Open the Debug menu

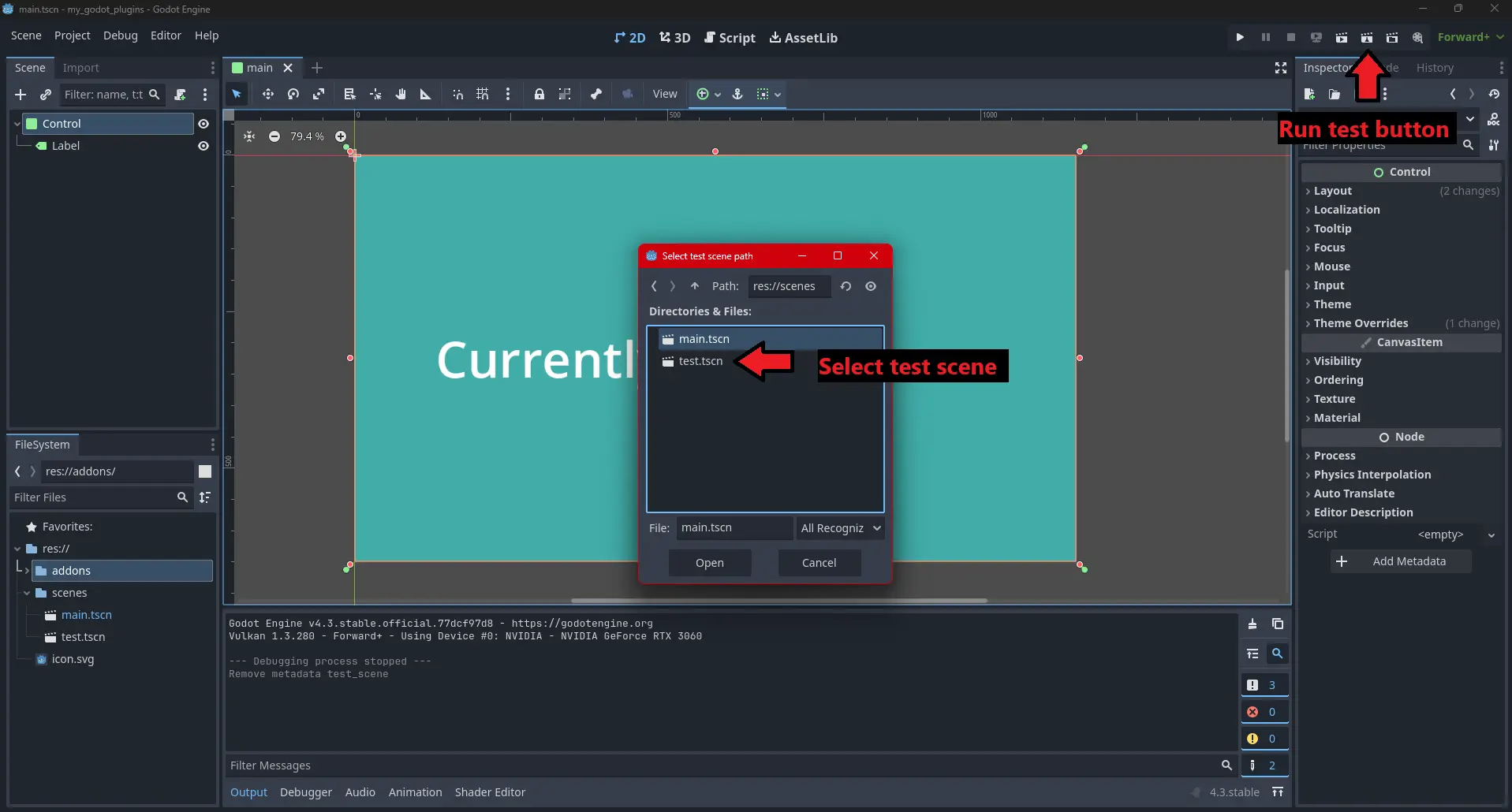point(120,35)
